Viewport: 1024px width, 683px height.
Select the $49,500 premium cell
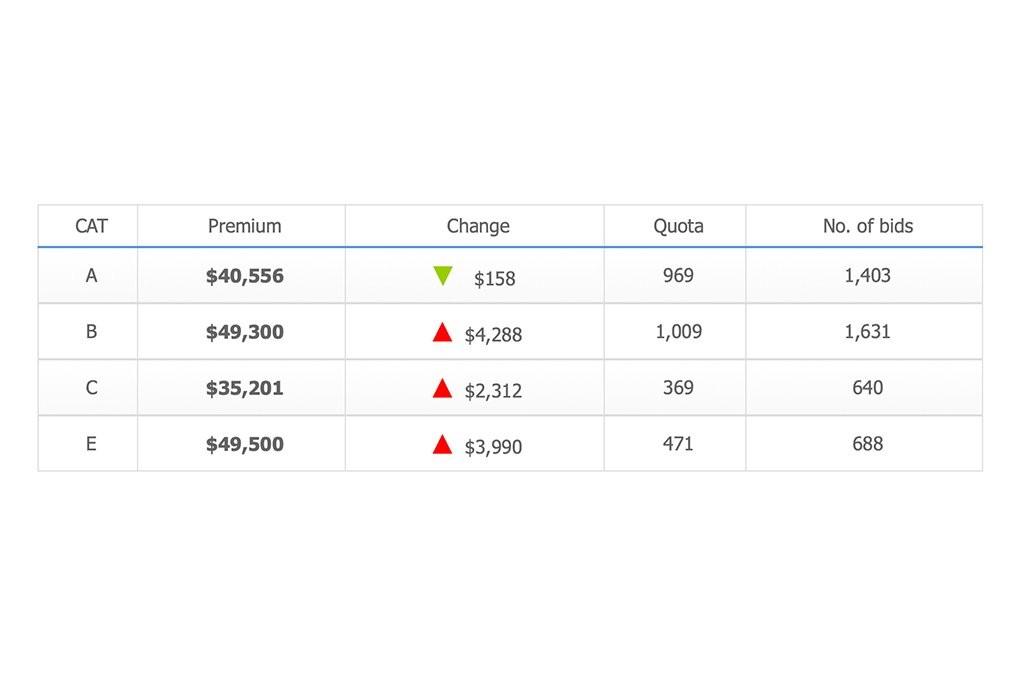click(245, 444)
